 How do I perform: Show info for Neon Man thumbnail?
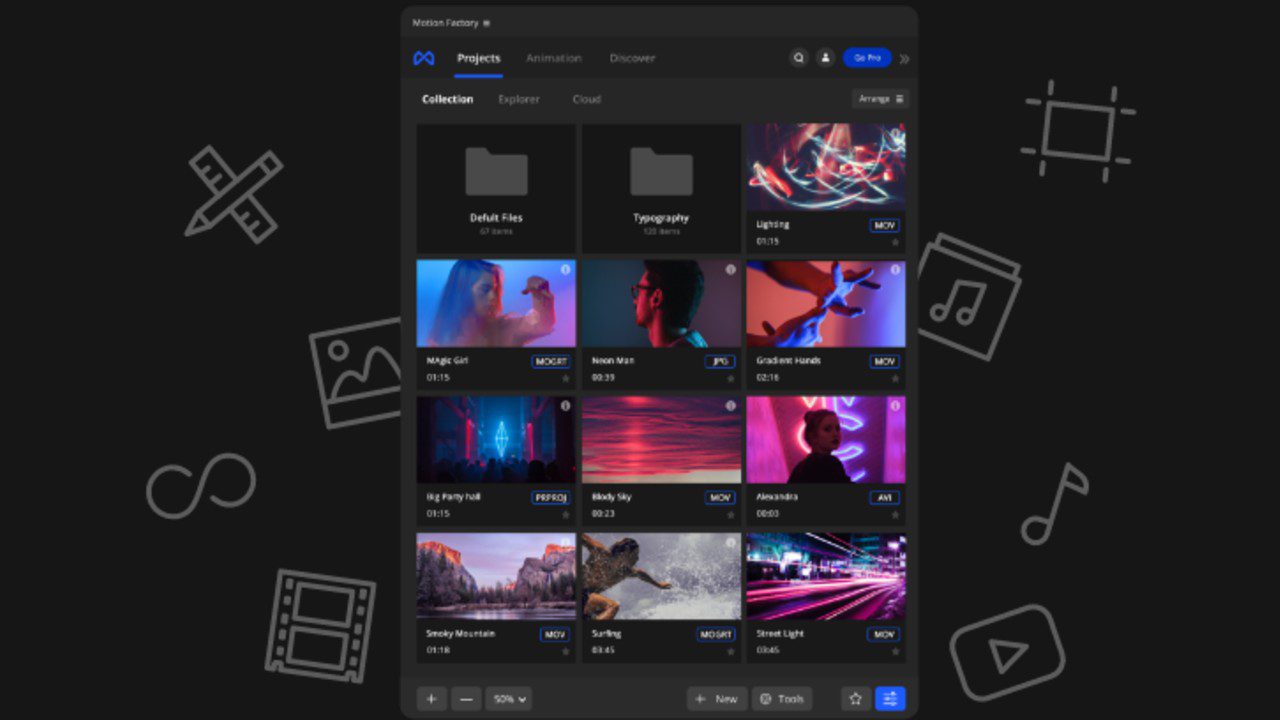pos(730,270)
